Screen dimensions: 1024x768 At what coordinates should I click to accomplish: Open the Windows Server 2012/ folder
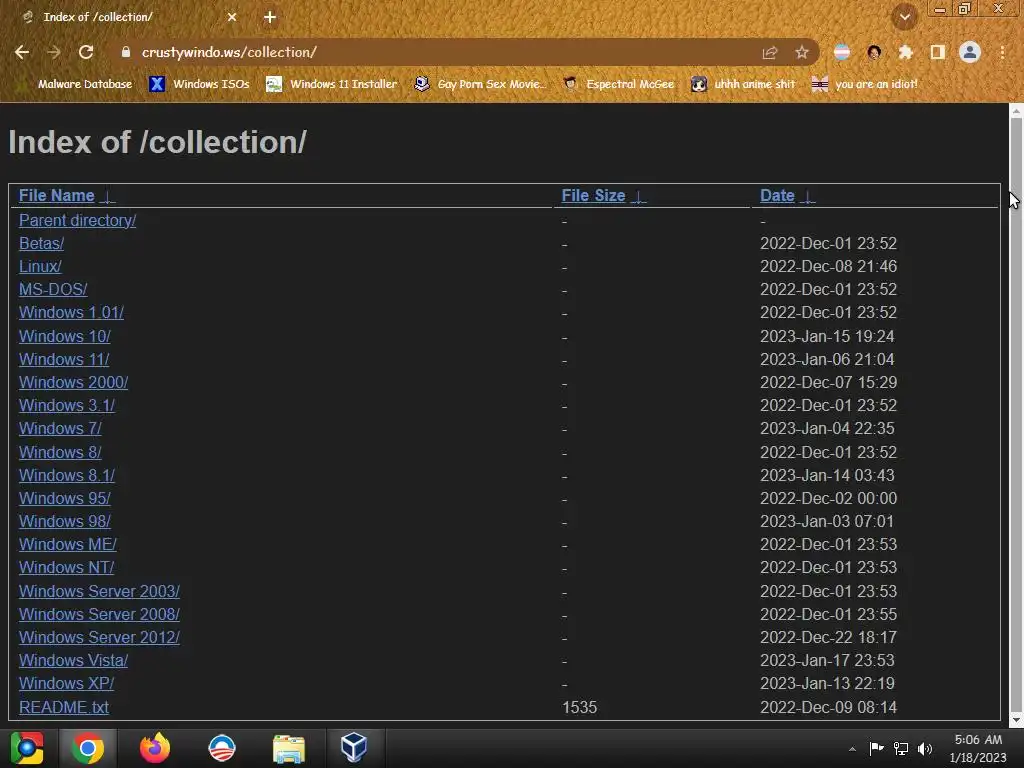[x=99, y=637]
